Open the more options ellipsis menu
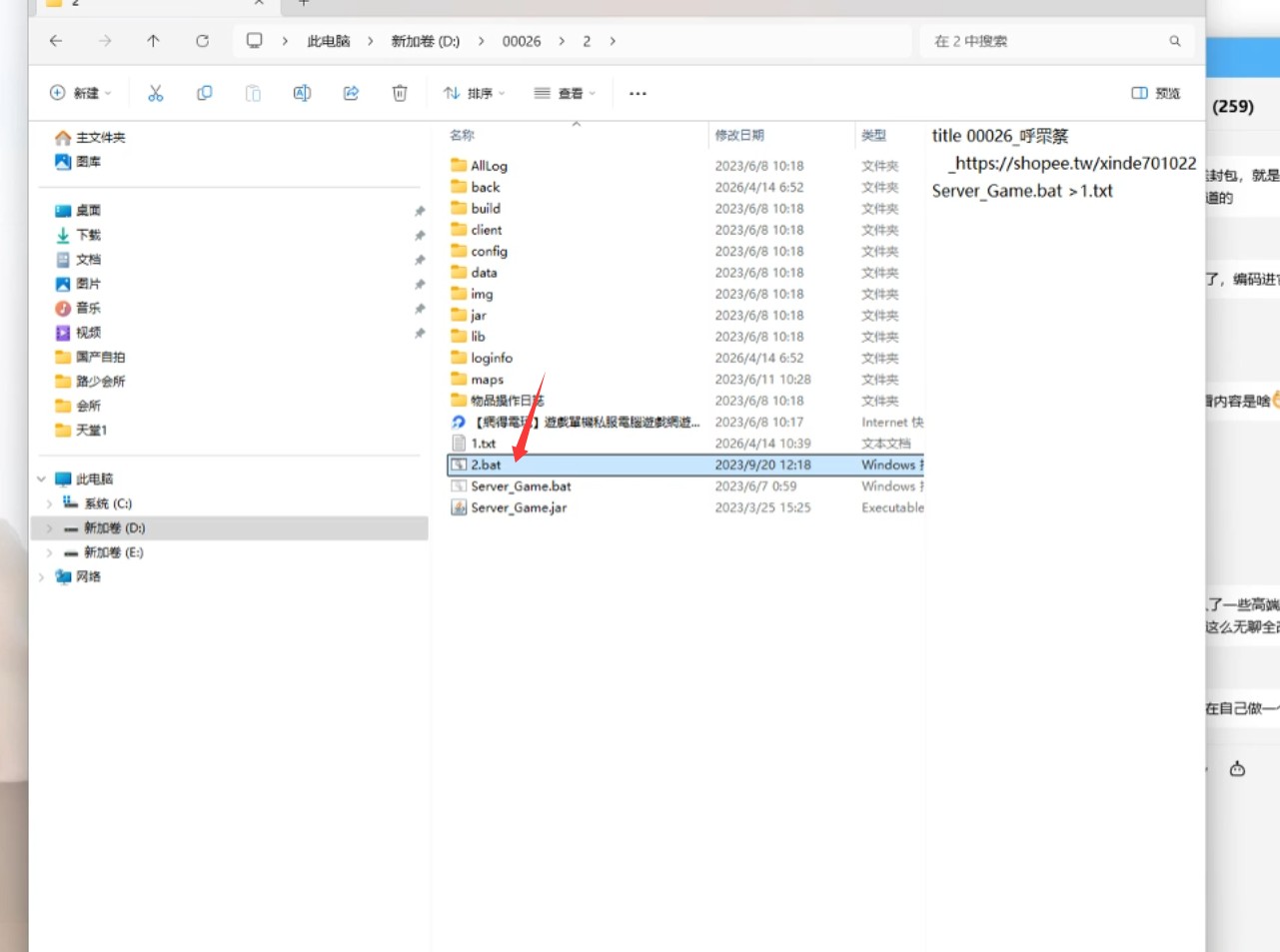Image resolution: width=1280 pixels, height=952 pixels. (638, 93)
